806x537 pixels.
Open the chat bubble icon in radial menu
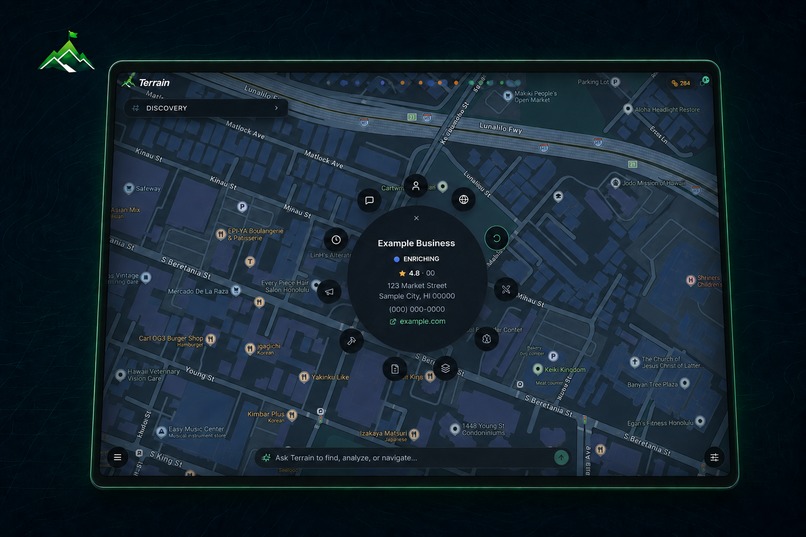(369, 200)
